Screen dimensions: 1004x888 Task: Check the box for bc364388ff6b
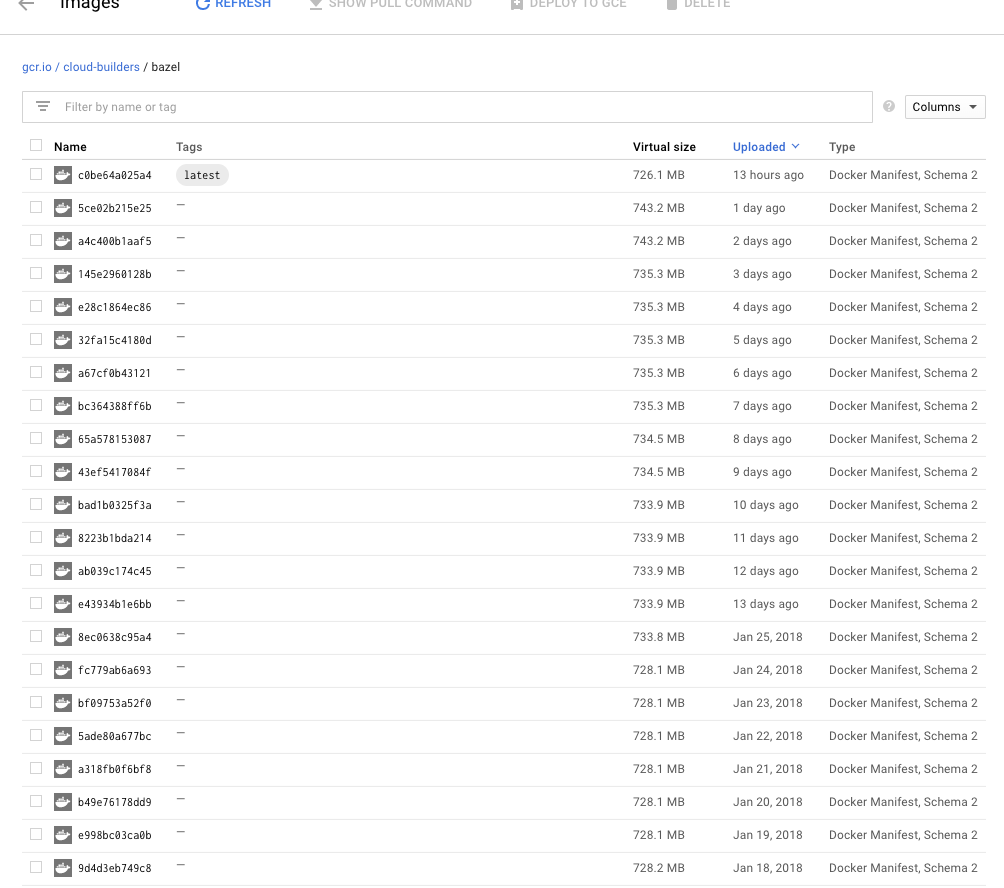tap(36, 405)
